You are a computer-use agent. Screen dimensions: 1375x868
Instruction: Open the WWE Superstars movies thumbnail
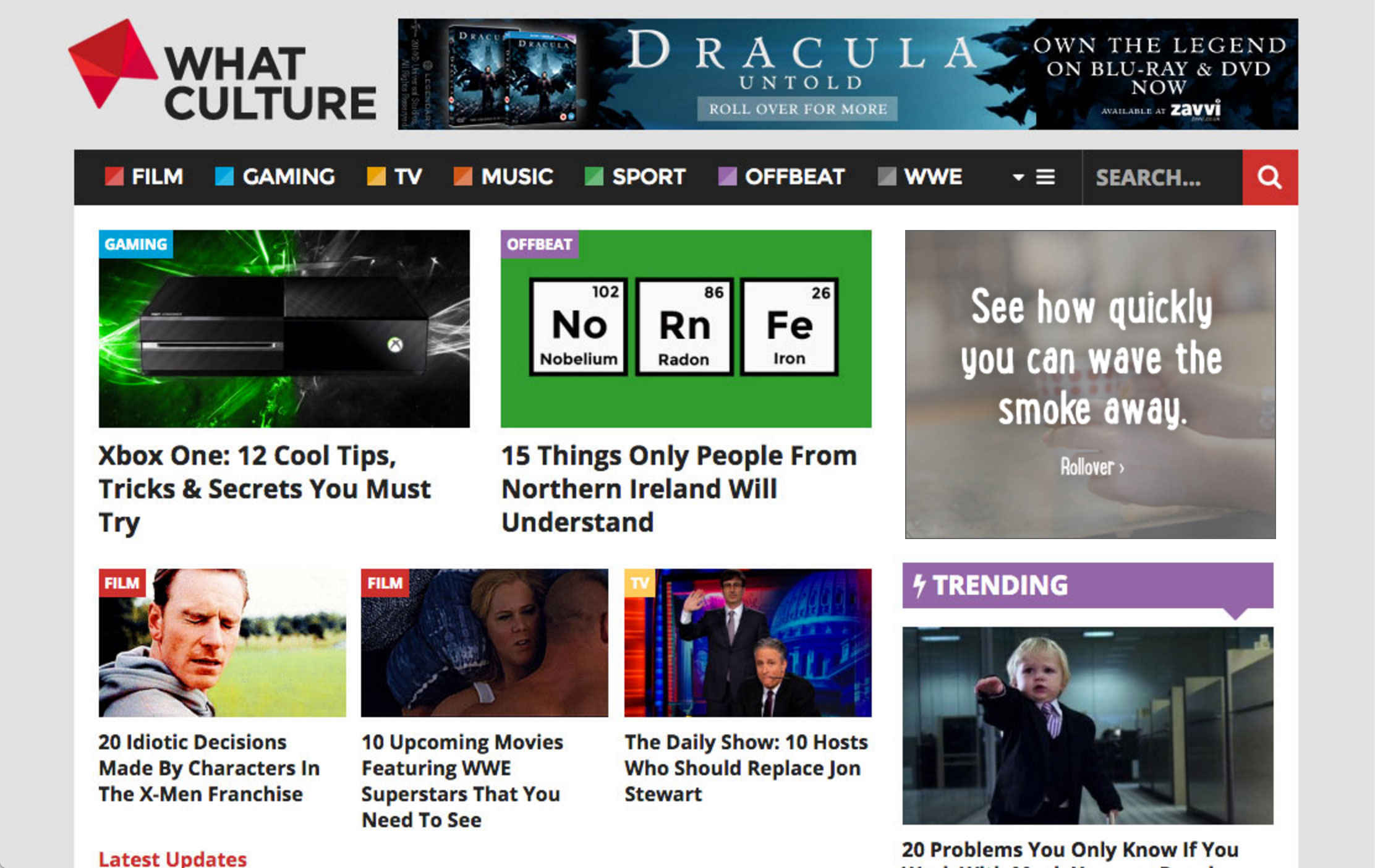pos(485,643)
